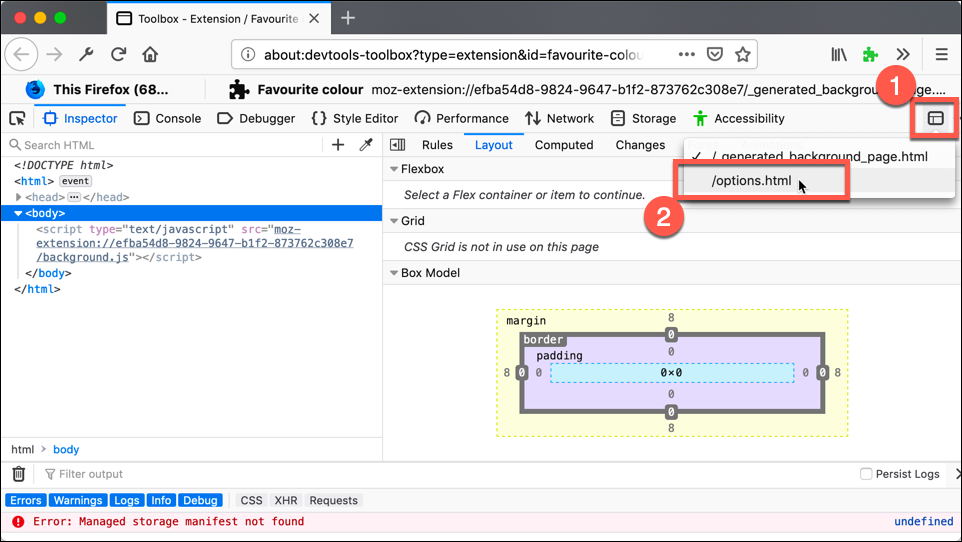Toggle the CSS filter button

point(251,500)
